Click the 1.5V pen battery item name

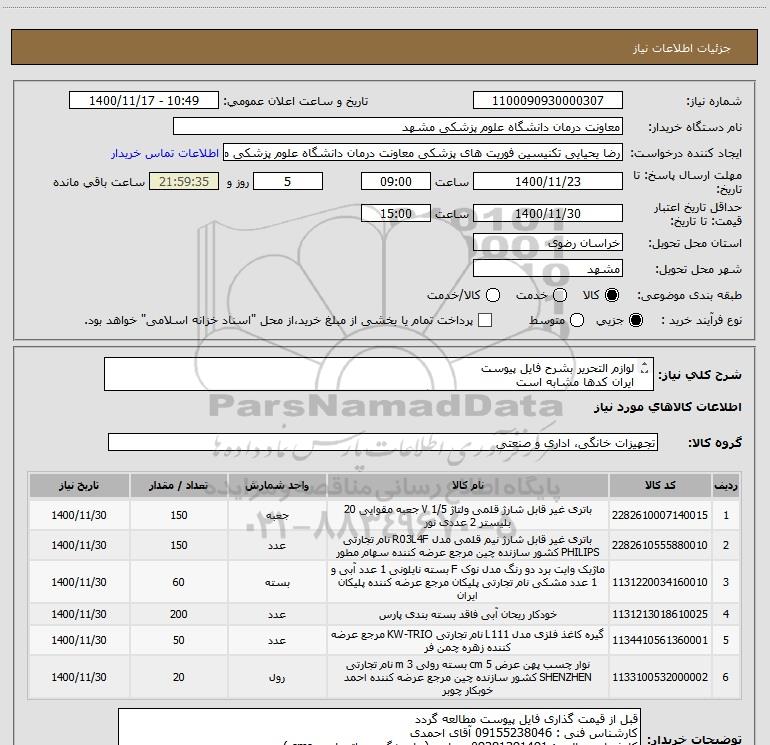468,516
